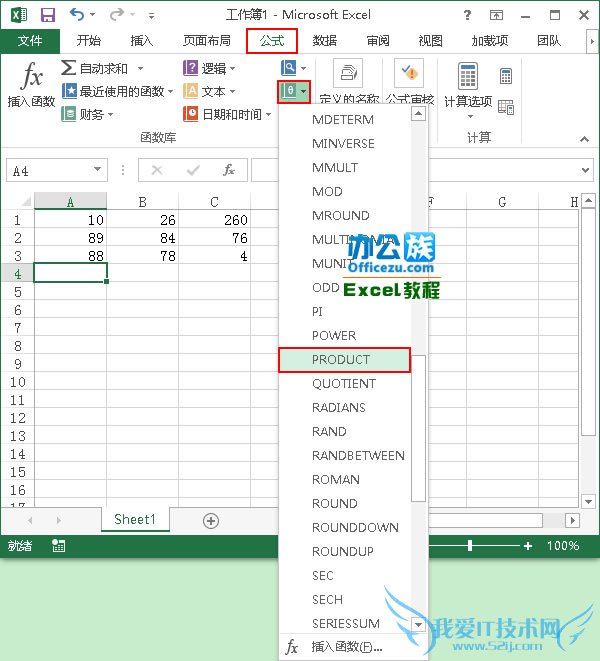Click the 100% zoom level
The image size is (600, 661).
pos(563,546)
